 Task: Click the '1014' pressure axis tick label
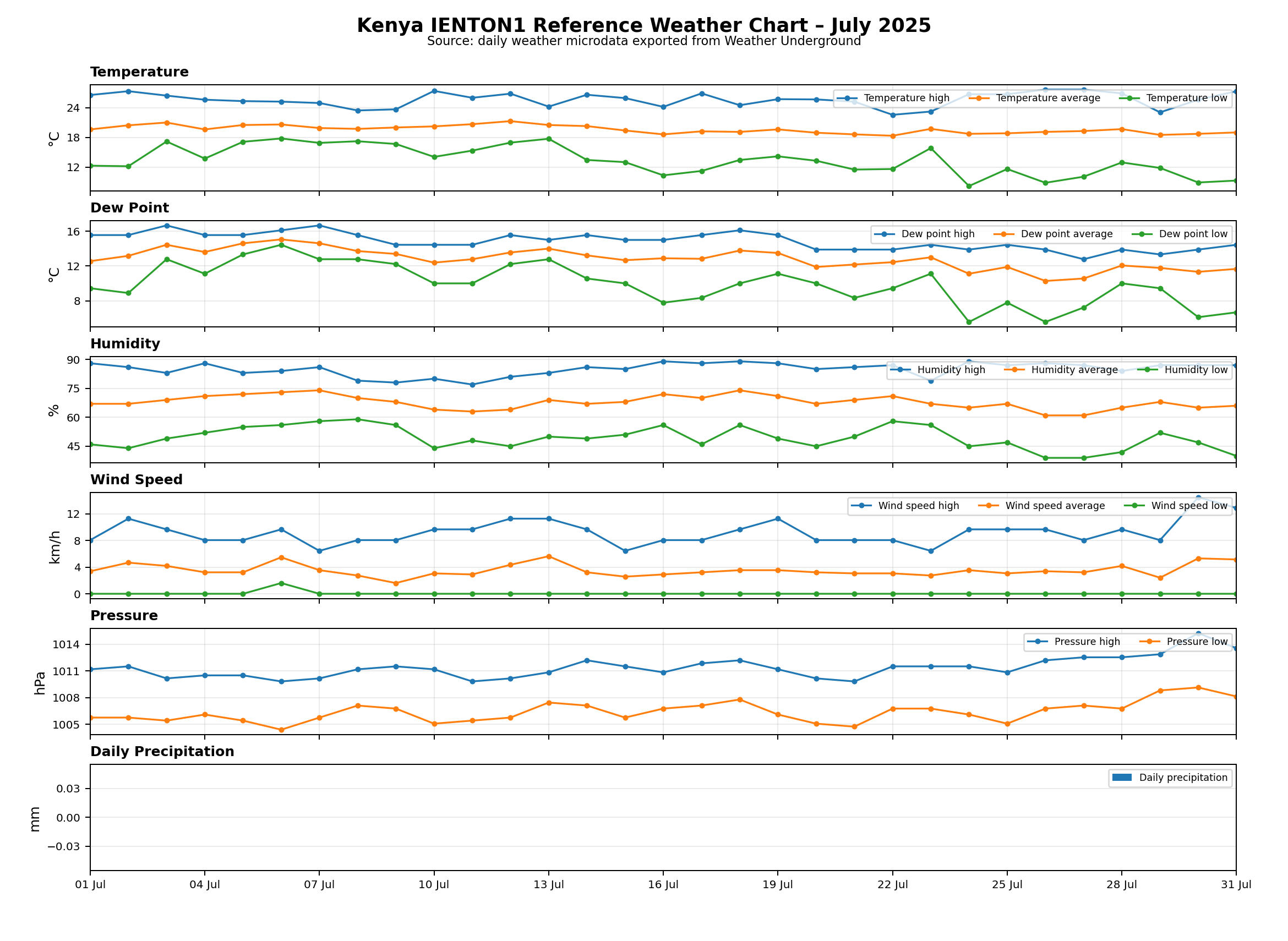pos(66,645)
